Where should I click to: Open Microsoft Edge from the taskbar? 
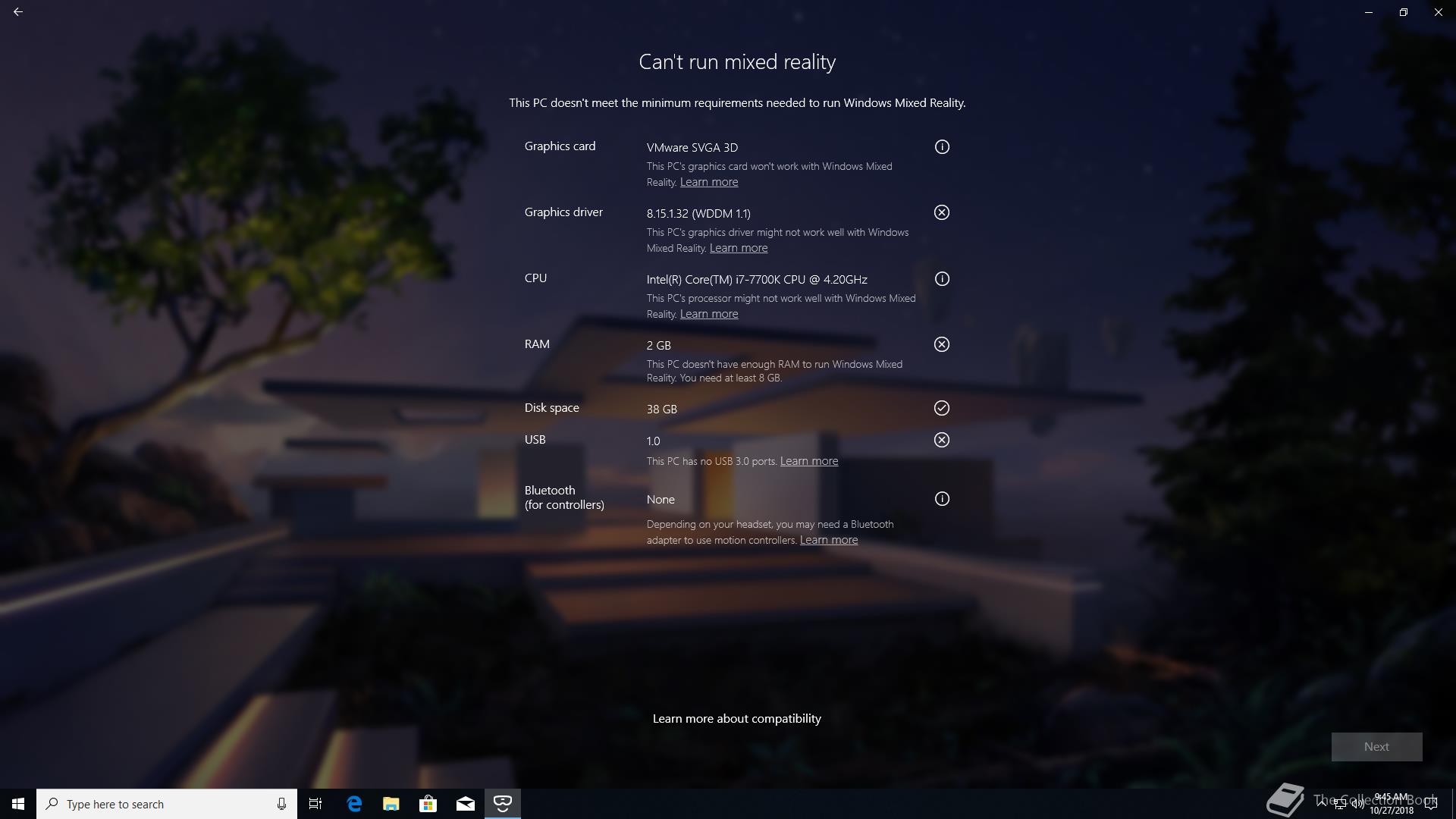(353, 804)
